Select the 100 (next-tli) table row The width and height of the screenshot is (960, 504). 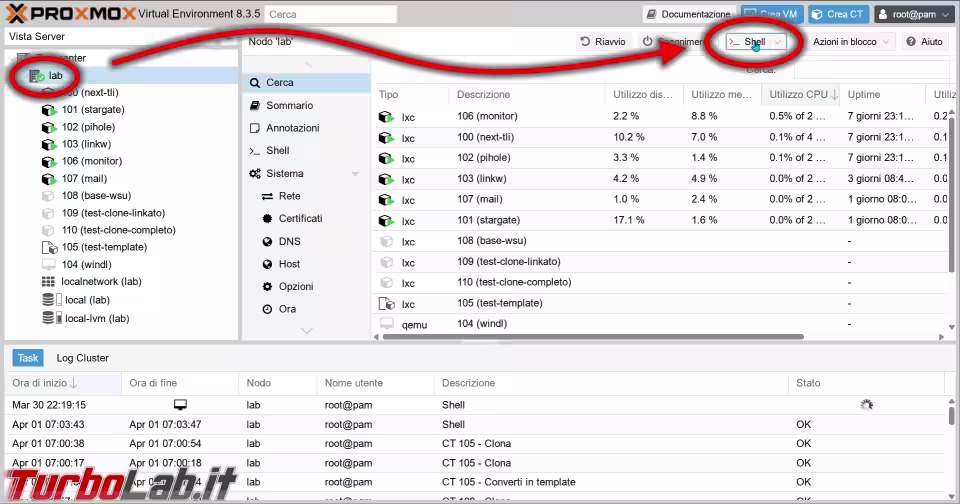coord(661,137)
